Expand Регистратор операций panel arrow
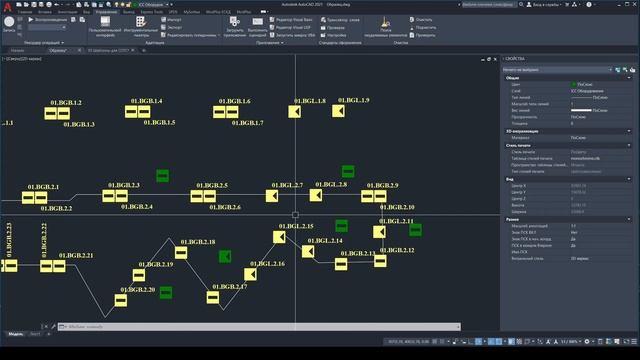640x360 pixels. (x=62, y=42)
